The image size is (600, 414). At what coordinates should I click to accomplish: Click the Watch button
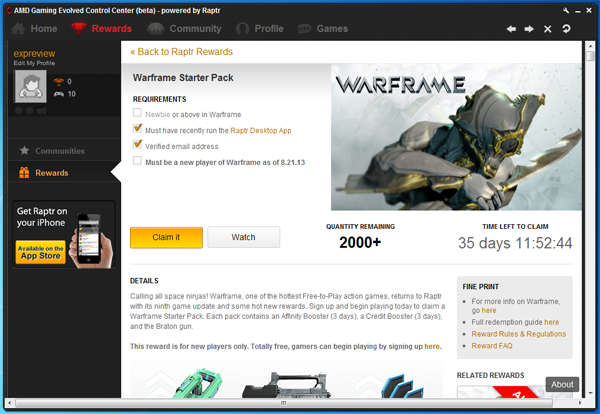(x=243, y=237)
